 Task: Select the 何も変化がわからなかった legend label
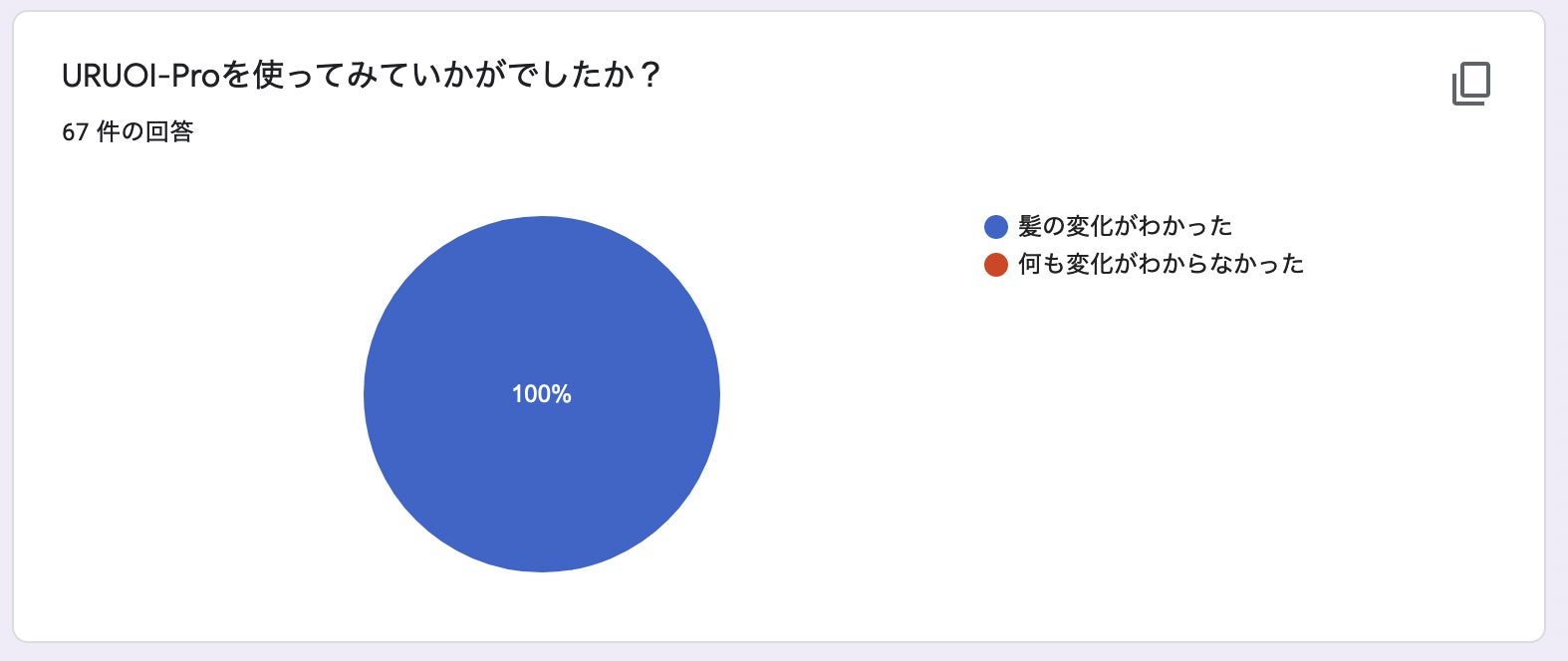point(1161,265)
